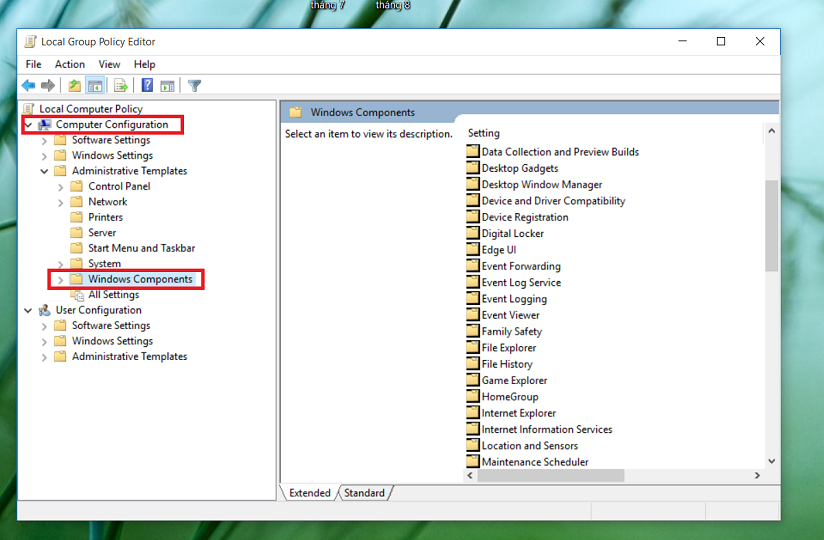The image size is (824, 540).
Task: Open the Help menu
Action: coord(145,64)
